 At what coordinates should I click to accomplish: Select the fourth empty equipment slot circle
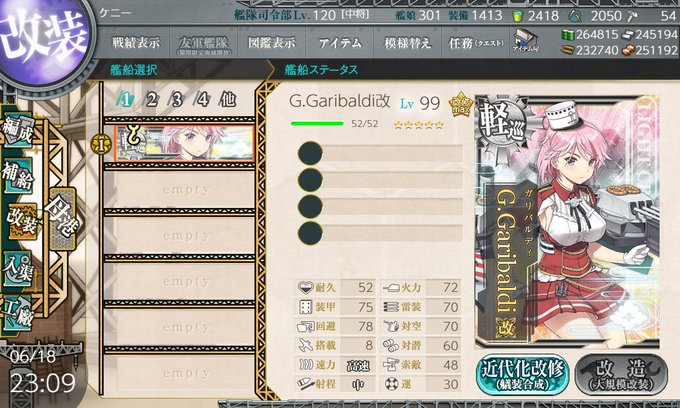pyautogui.click(x=310, y=233)
